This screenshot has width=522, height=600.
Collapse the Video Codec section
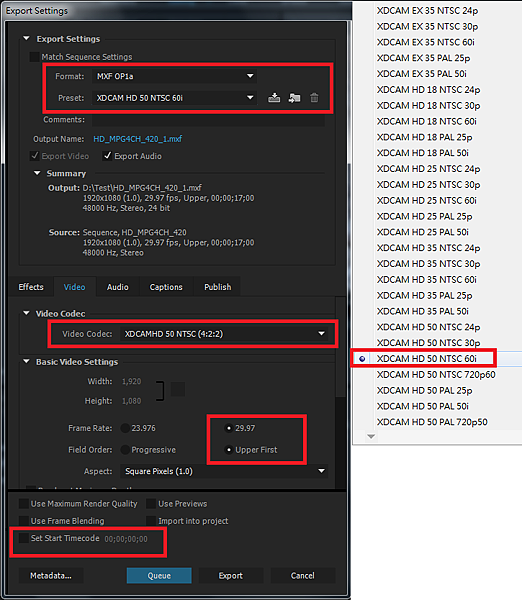pos(26,313)
